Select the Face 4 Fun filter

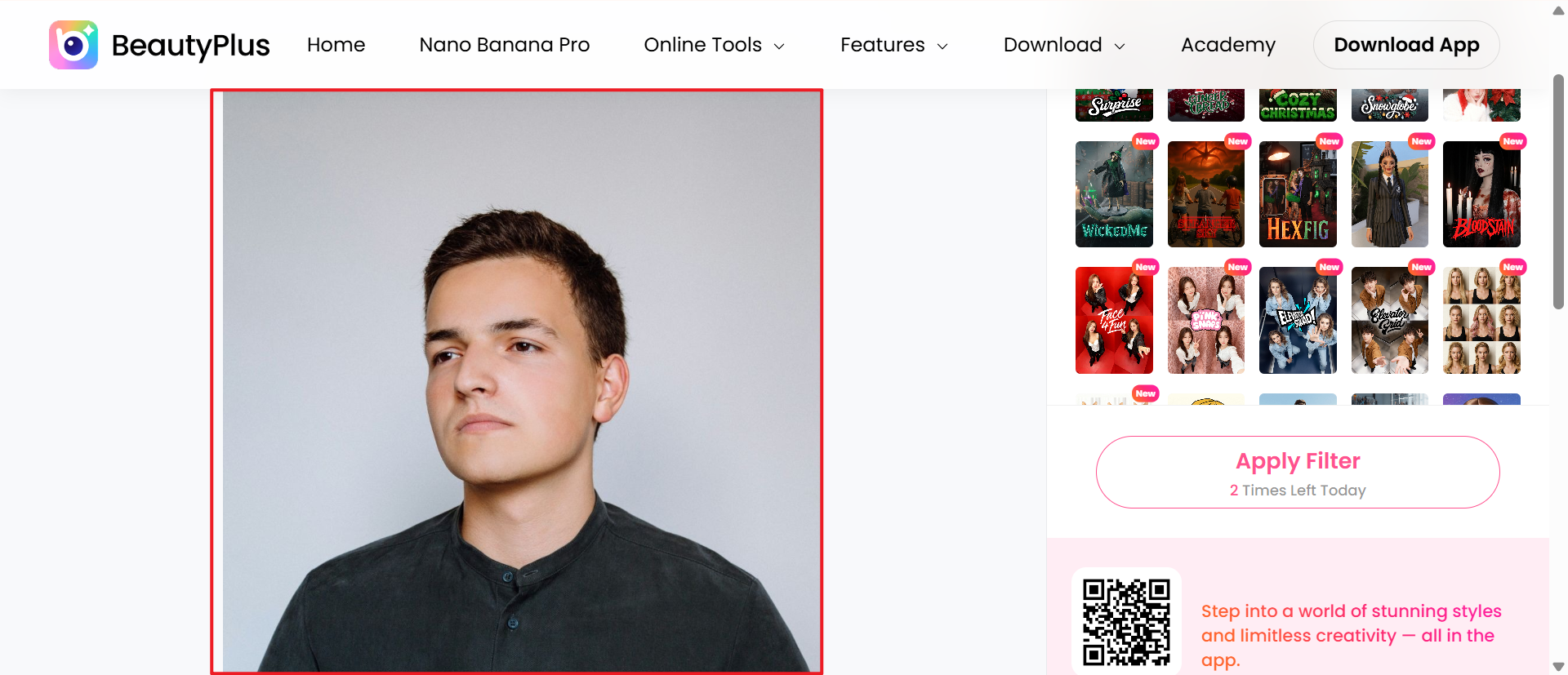(x=1114, y=320)
